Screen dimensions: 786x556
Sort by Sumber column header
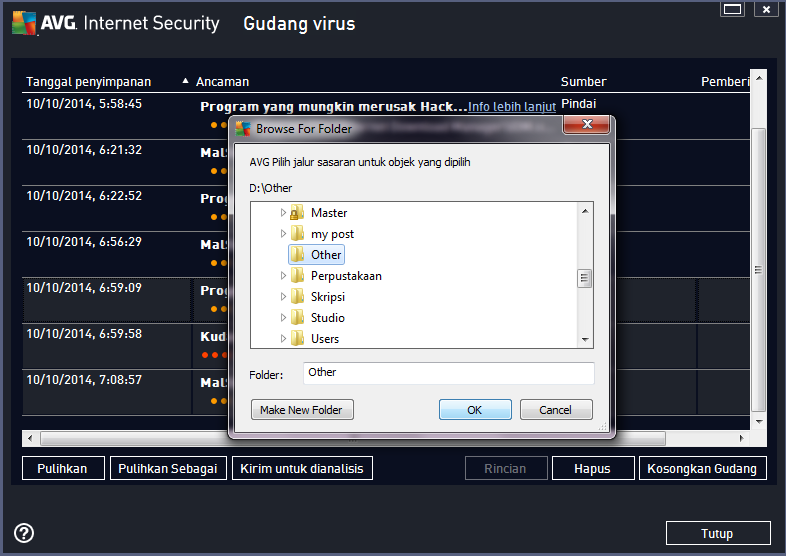pos(583,82)
